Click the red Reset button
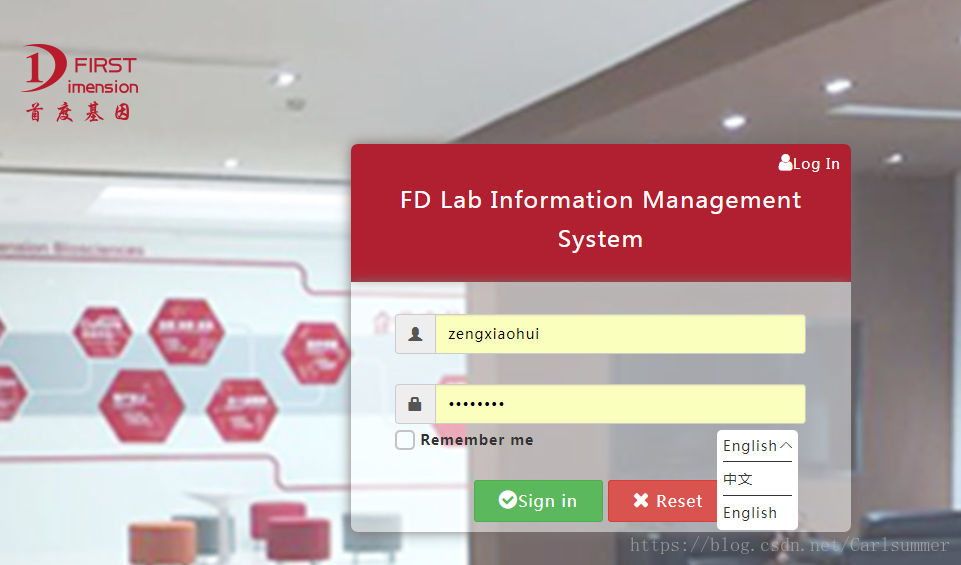The height and width of the screenshot is (565, 961). coord(663,501)
